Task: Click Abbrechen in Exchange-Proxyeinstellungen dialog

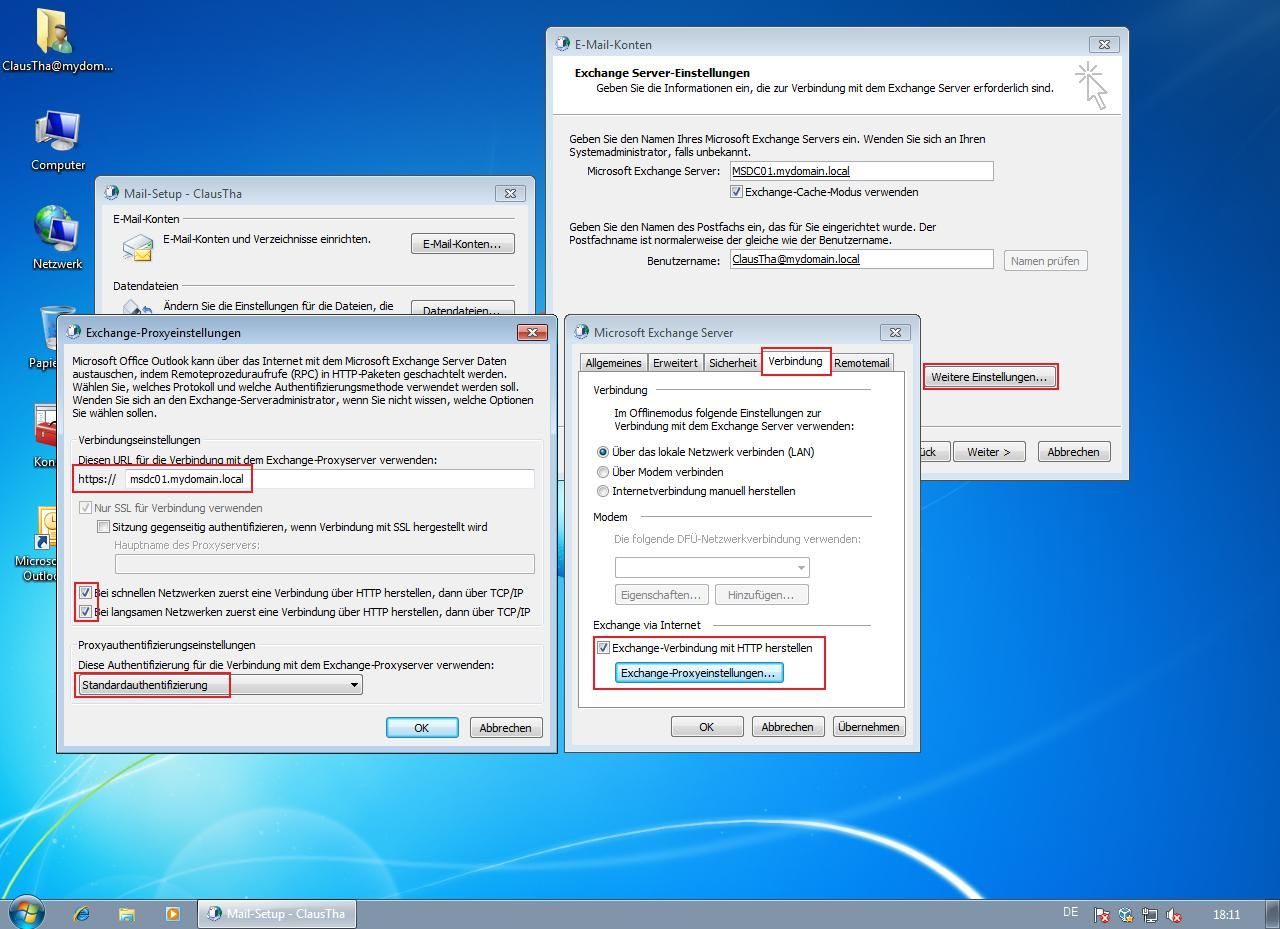Action: click(505, 728)
